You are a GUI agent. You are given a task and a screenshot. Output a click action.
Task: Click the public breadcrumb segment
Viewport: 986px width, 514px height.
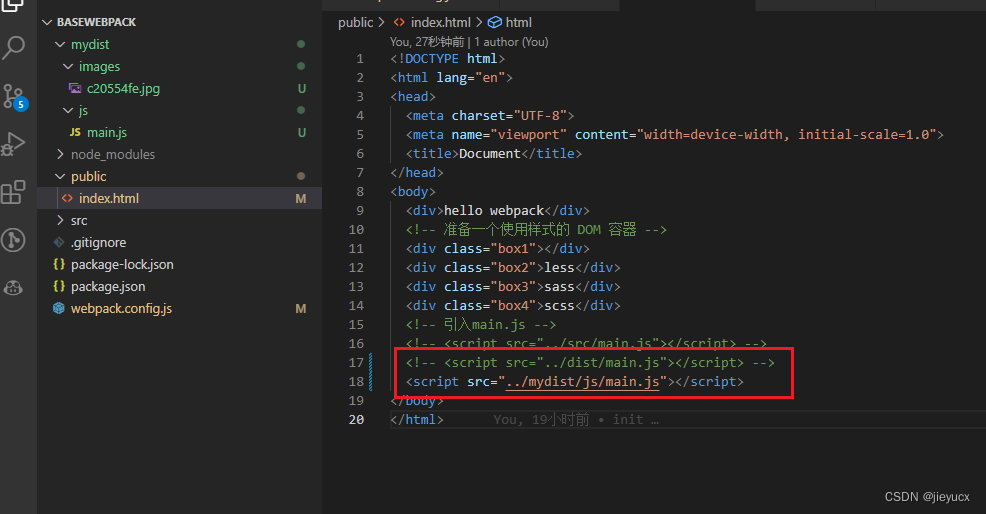(x=355, y=23)
